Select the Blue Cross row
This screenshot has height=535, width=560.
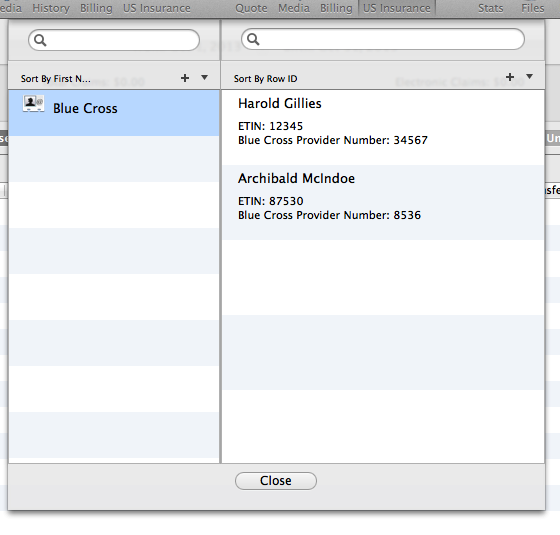114,113
